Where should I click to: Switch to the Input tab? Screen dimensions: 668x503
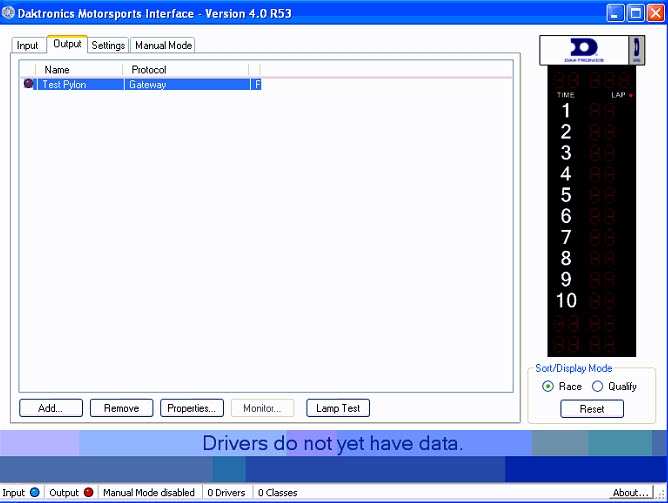[27, 45]
